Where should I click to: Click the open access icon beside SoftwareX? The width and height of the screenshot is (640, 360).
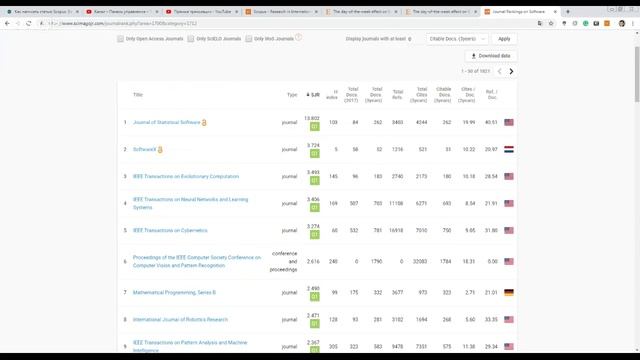[160, 150]
